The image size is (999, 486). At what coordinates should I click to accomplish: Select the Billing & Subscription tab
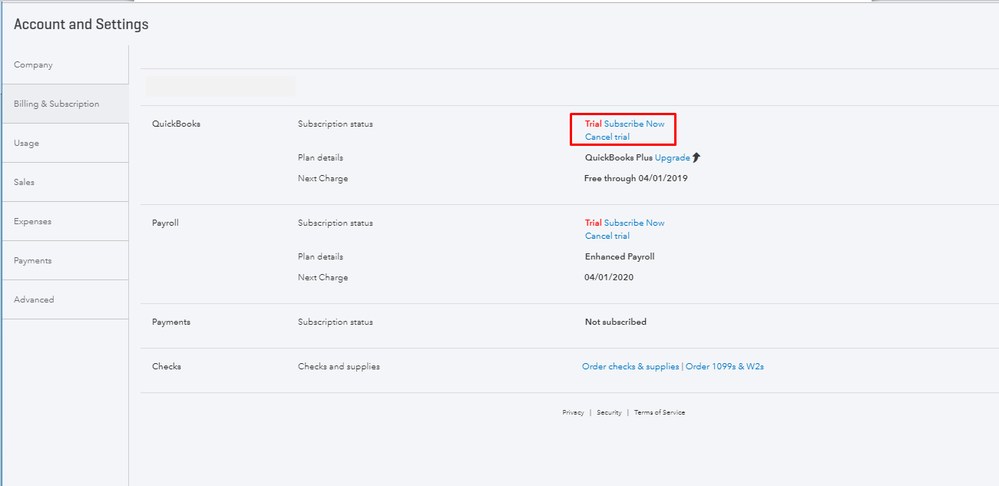click(x=56, y=104)
